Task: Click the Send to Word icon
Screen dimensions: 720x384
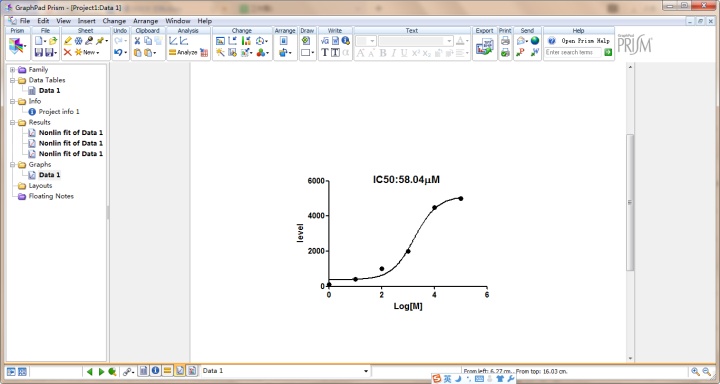Action: (x=534, y=52)
